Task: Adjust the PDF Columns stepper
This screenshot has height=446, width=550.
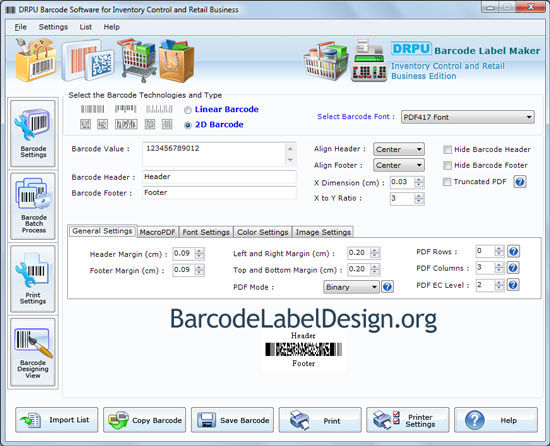Action: 499,268
